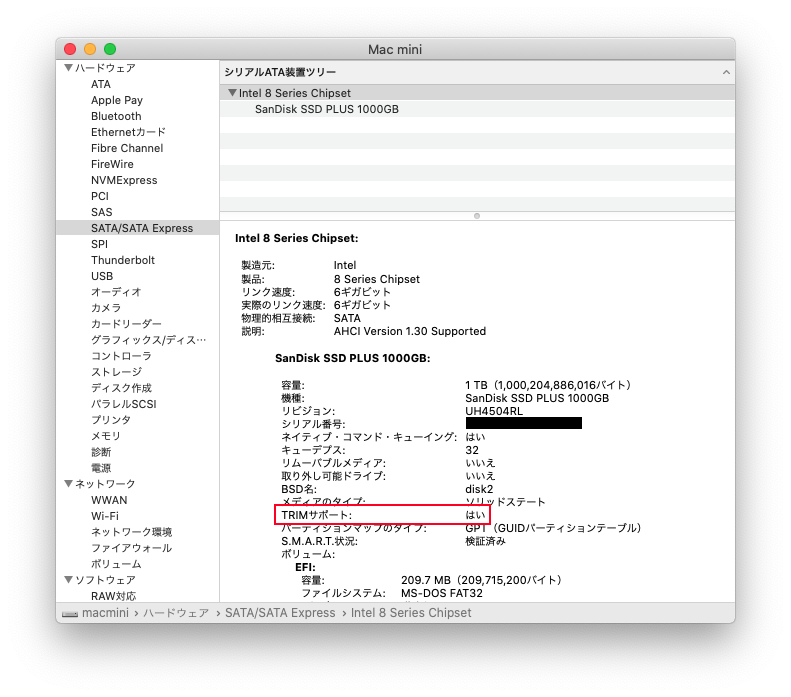The image size is (791, 697).
Task: Select Fibre Channel in the sidebar
Action: 127,148
